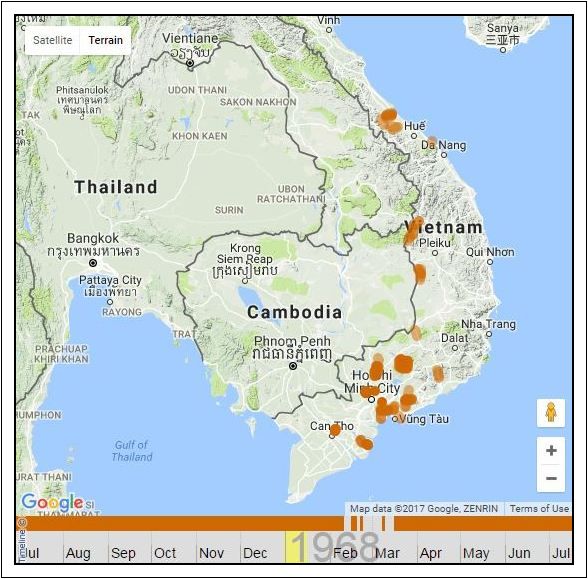Select the orange marker near Huế
Screen dimensions: 588x579
pos(389,121)
